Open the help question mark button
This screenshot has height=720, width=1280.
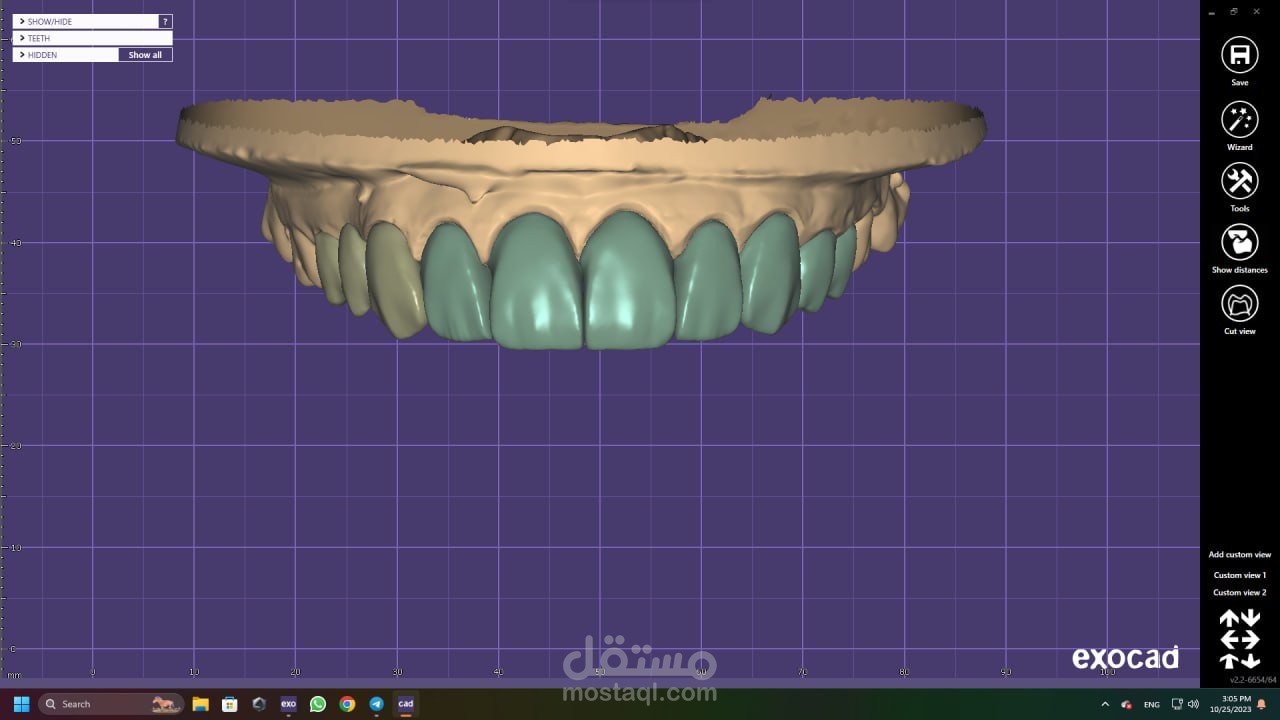(x=166, y=21)
